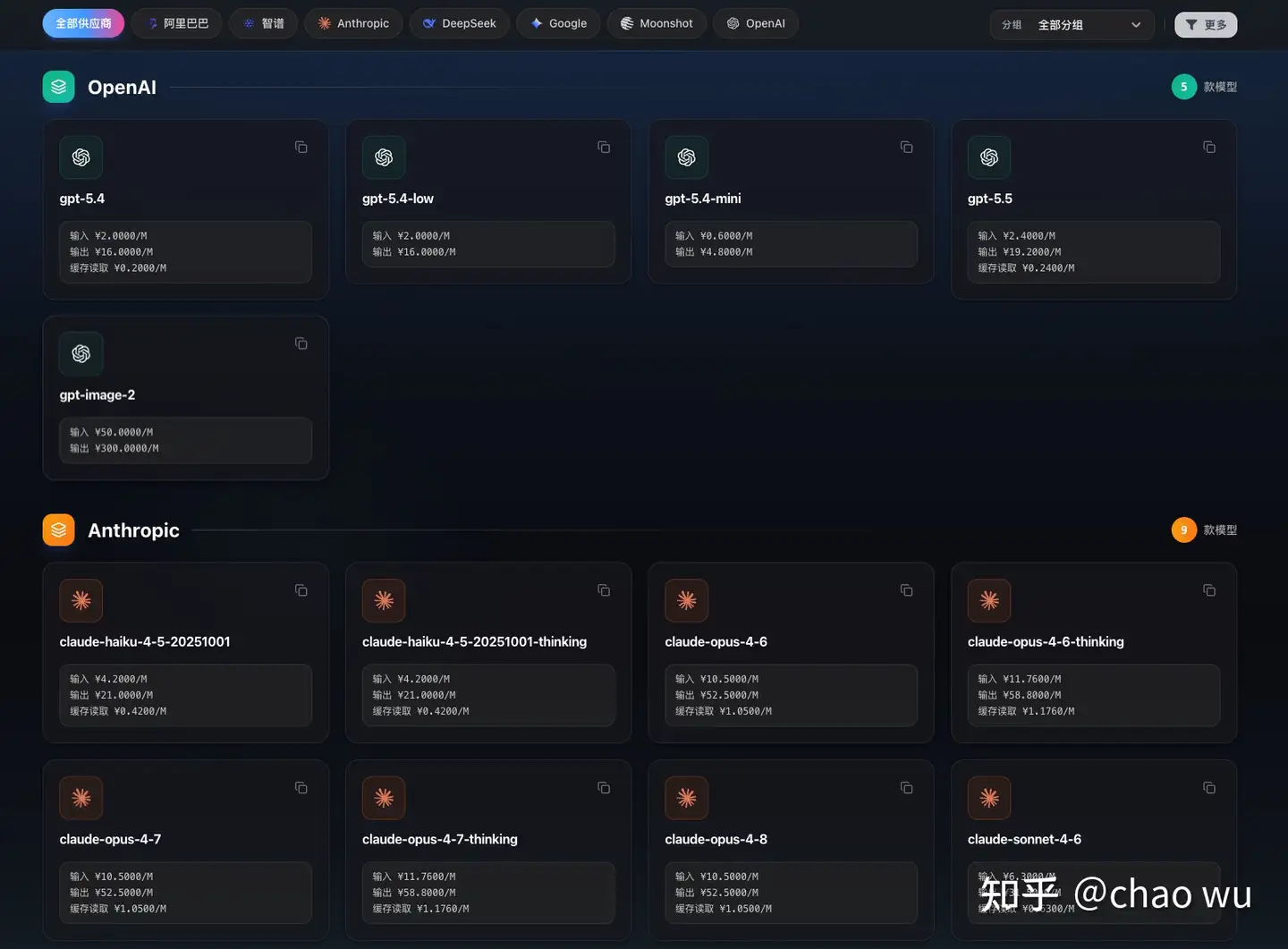Viewport: 1288px width, 949px height.
Task: Copy the claude-haiku-4-5-20251001-thinking model name
Action: pyautogui.click(x=604, y=590)
